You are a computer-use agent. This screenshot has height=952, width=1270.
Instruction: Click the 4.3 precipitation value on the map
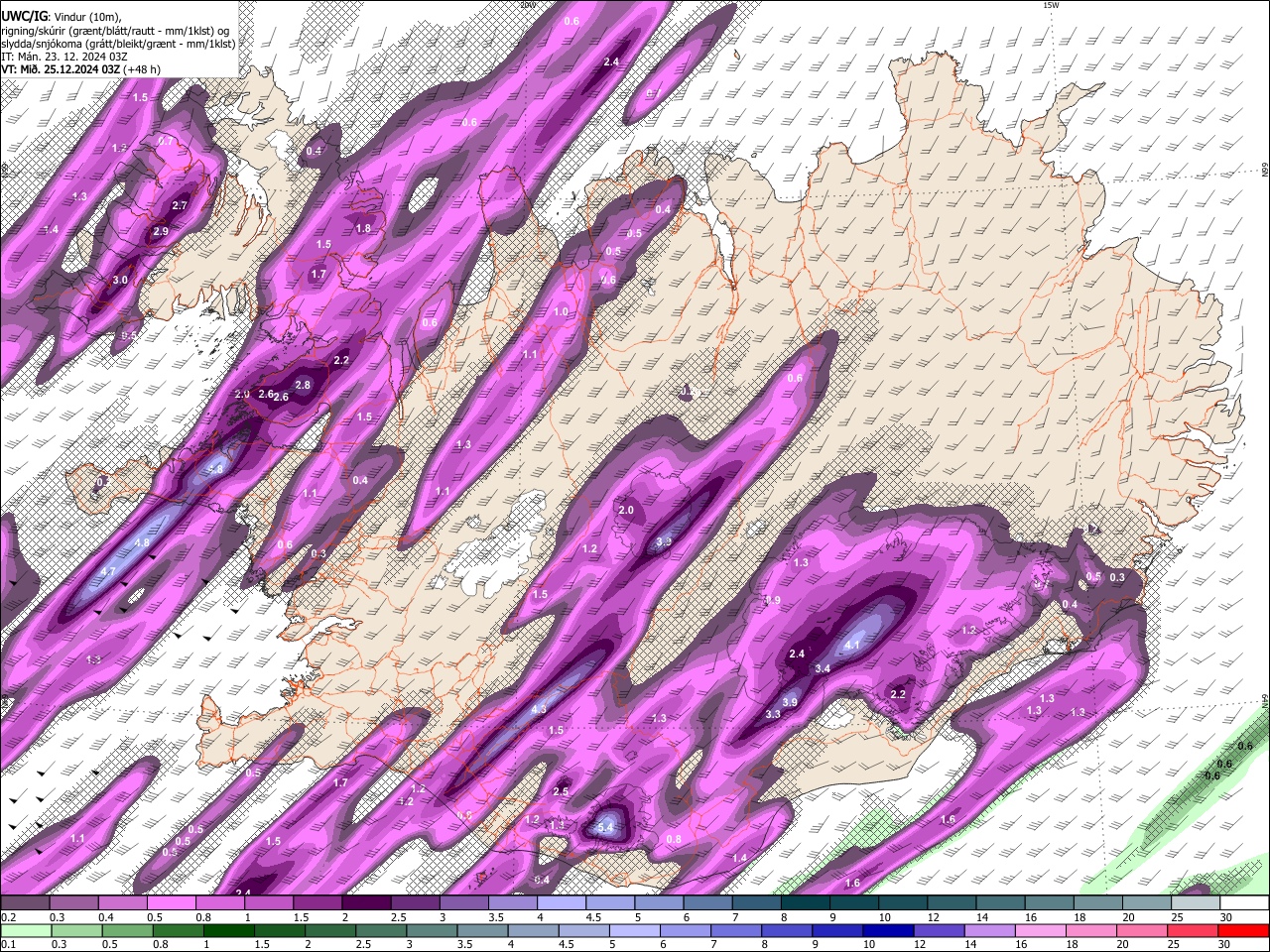pyautogui.click(x=539, y=709)
